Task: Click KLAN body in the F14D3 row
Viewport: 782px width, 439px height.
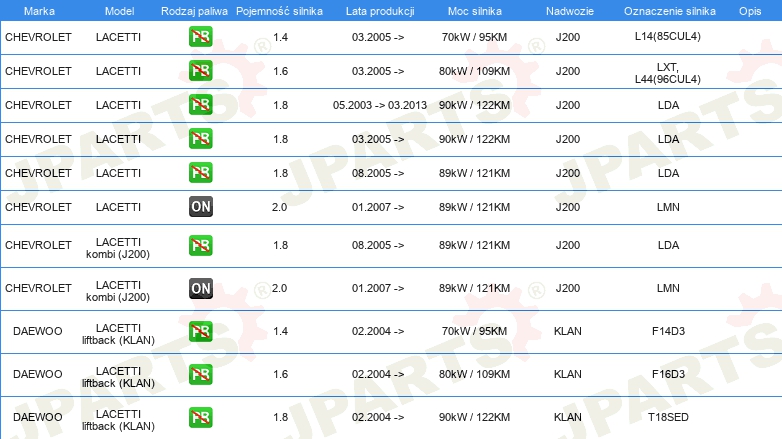Action: (568, 331)
